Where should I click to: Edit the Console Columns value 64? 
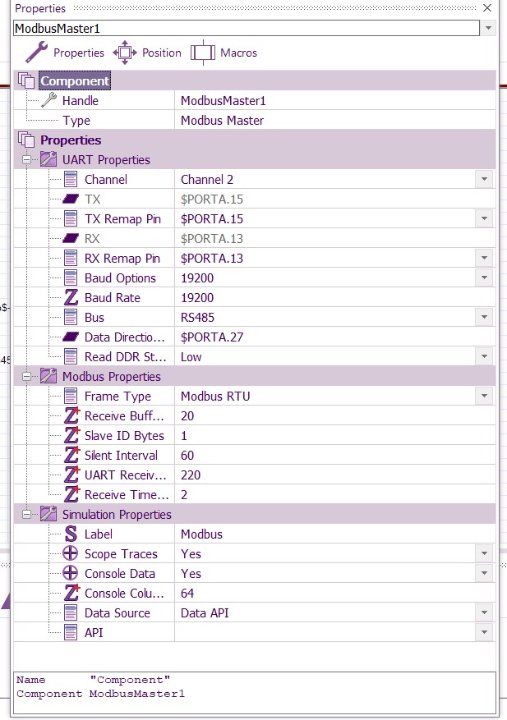[335, 593]
